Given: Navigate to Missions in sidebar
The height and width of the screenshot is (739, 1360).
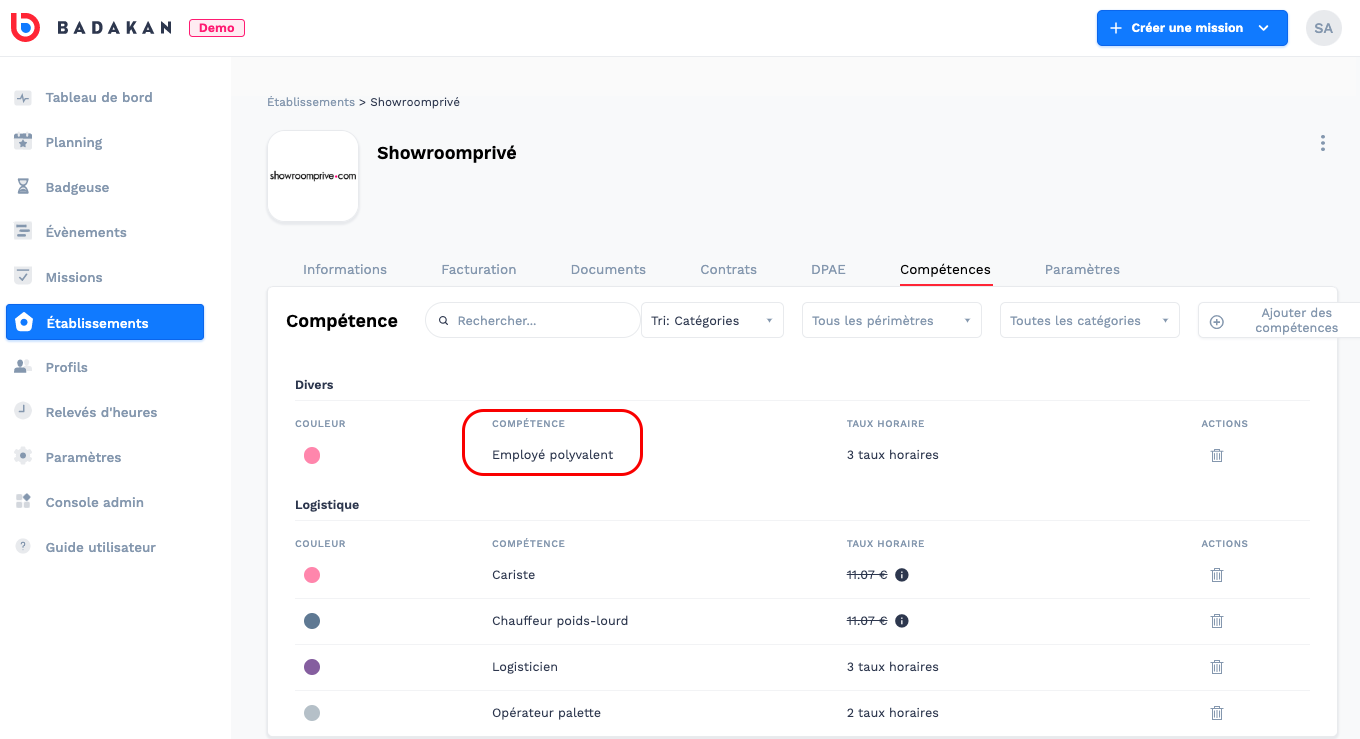Looking at the screenshot, I should [x=73, y=277].
